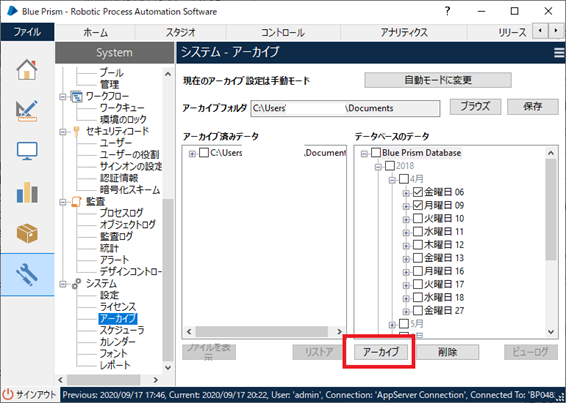Select カレンダー in the tree

tap(118, 342)
